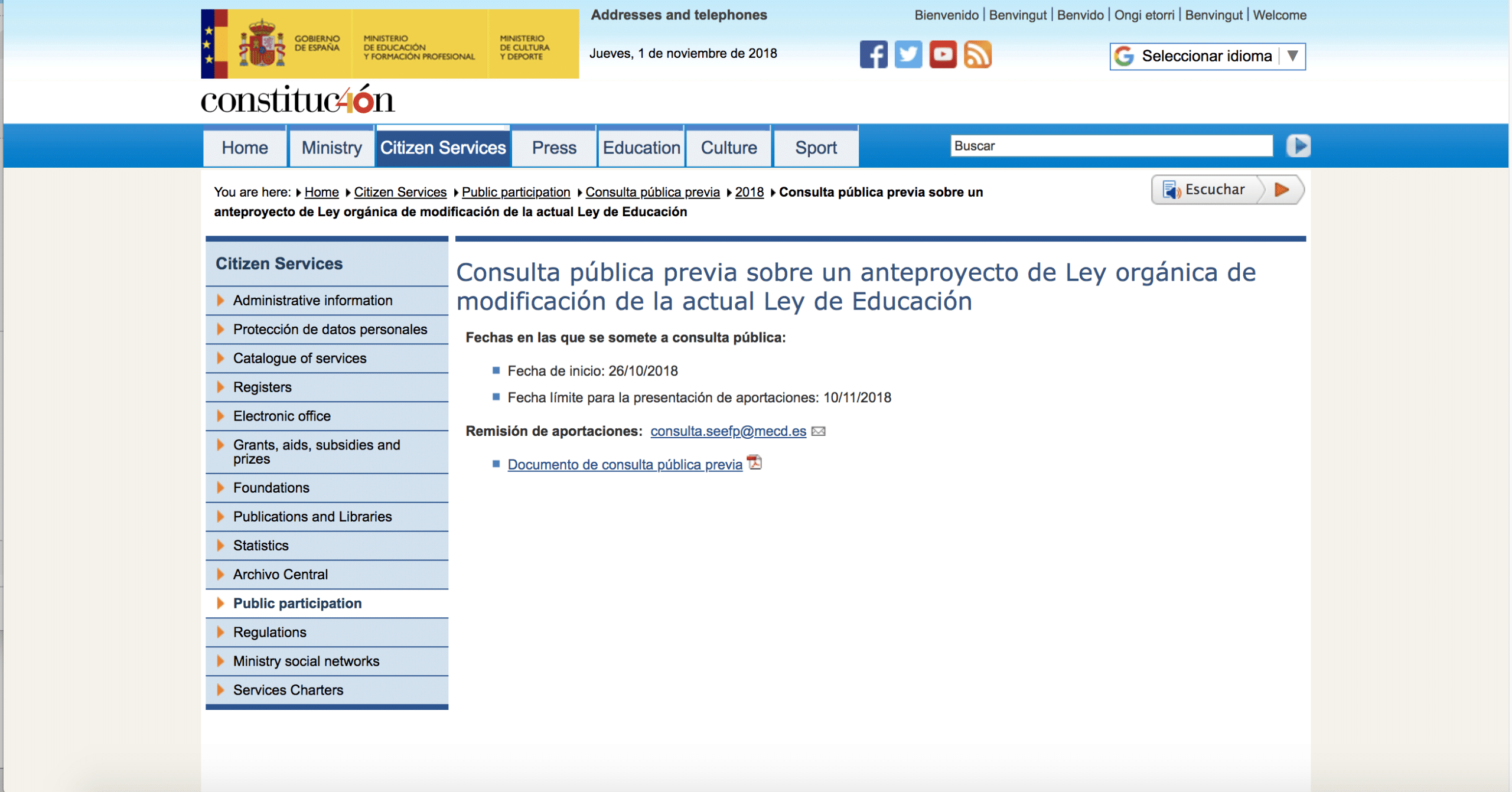Screen dimensions: 1512x792
Task: Open the RSS feed icon
Action: pos(978,55)
